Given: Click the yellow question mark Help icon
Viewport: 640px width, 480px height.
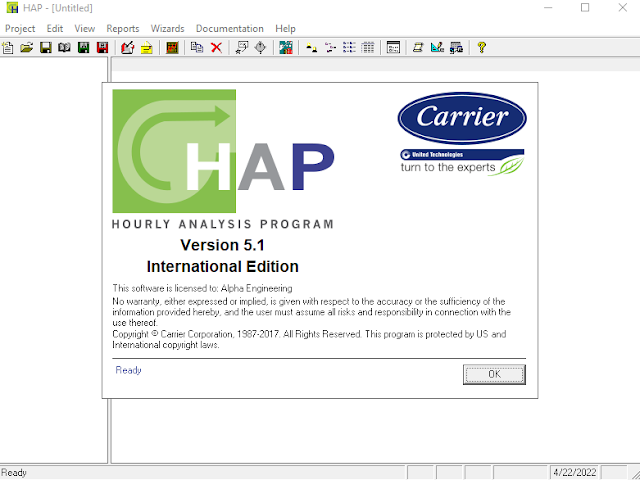Looking at the screenshot, I should (482, 48).
